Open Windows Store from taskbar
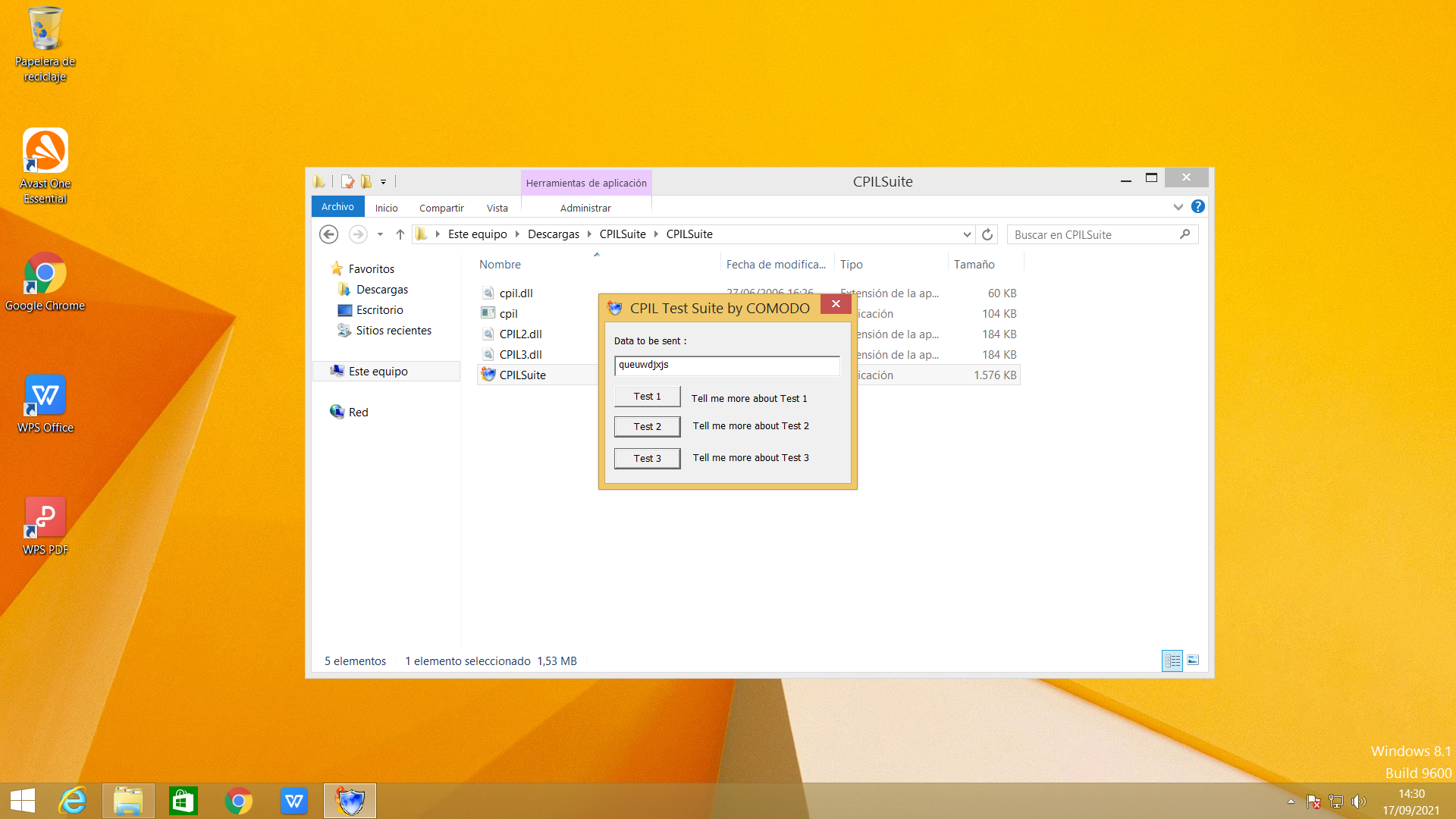 pos(183,801)
